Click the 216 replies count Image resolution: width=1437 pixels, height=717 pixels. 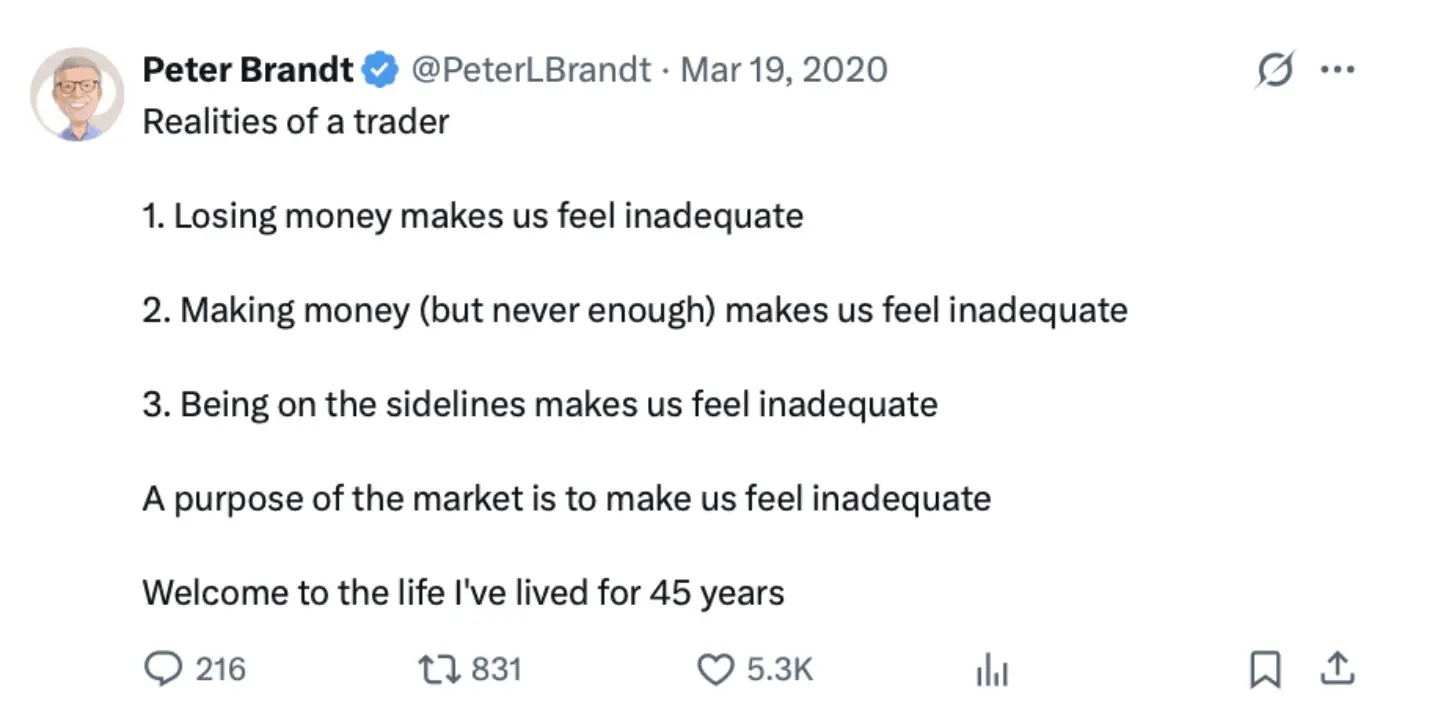pyautogui.click(x=220, y=669)
